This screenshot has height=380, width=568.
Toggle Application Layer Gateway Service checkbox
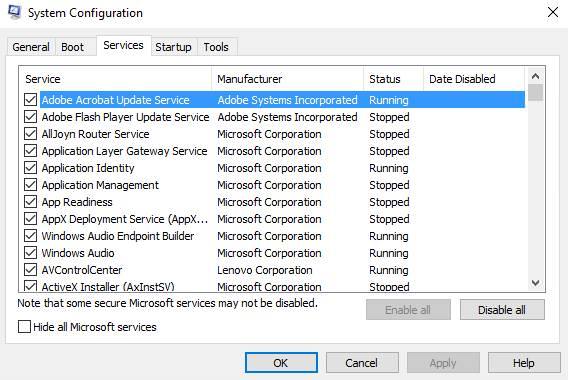30,151
